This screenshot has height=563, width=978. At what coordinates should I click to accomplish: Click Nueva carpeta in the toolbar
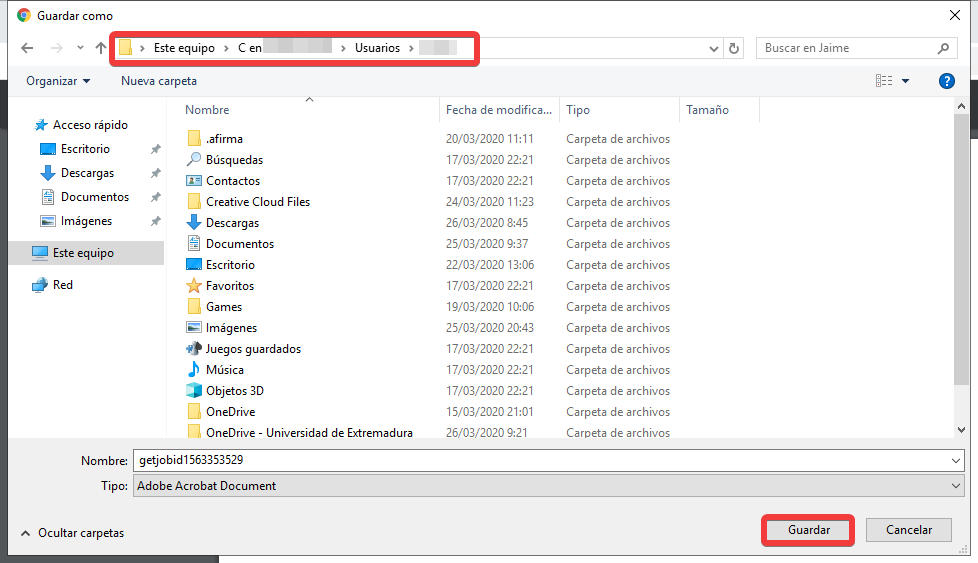(159, 81)
